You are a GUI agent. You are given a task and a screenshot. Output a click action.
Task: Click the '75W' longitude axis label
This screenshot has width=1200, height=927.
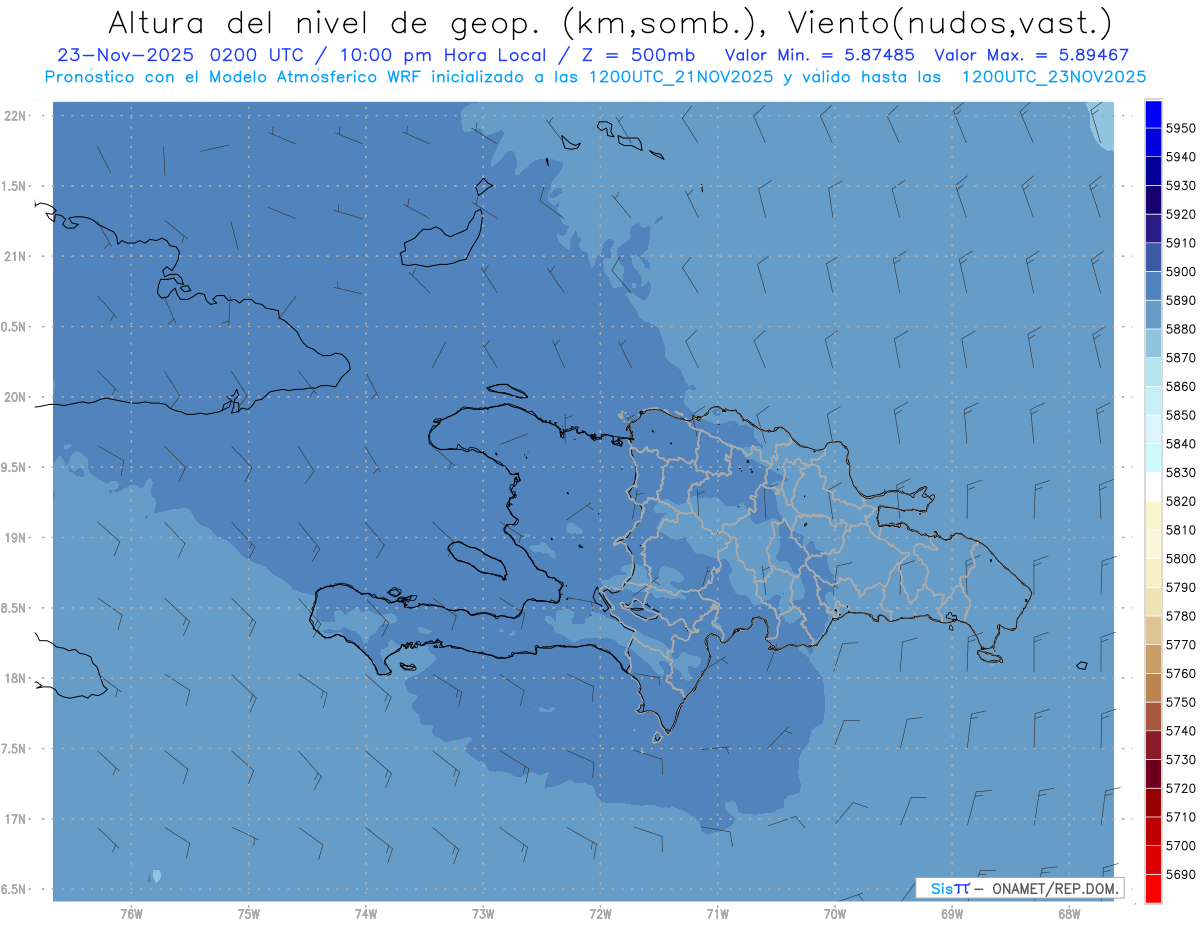249,913
